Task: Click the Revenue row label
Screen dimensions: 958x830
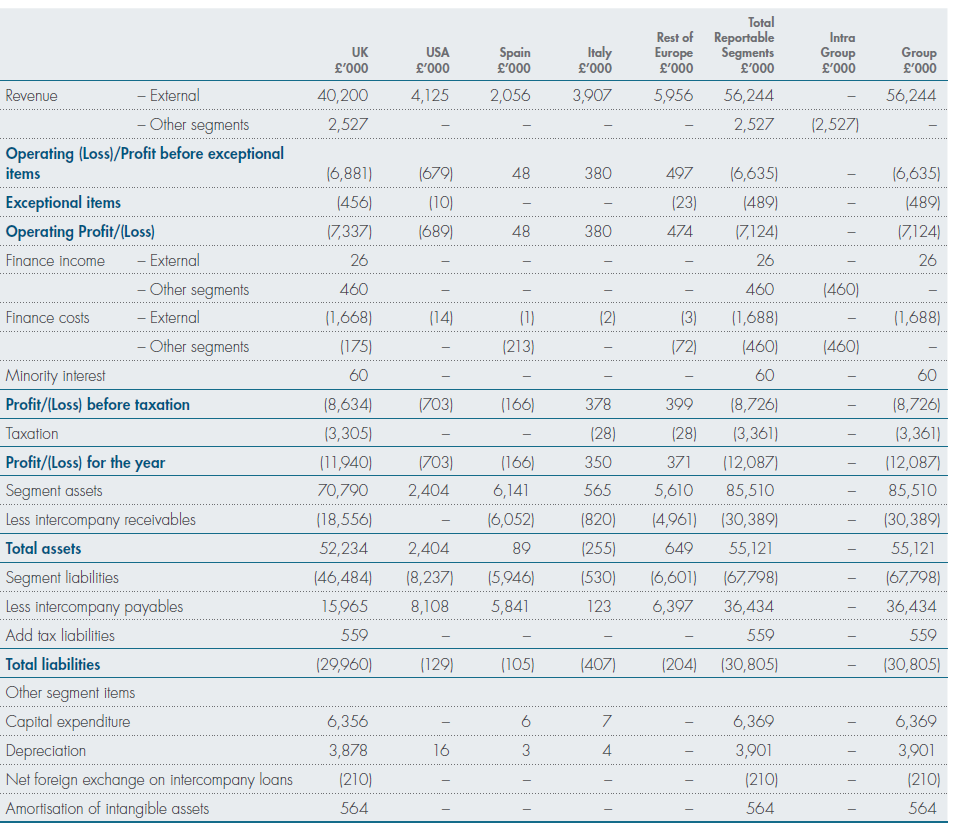Action: click(x=32, y=96)
